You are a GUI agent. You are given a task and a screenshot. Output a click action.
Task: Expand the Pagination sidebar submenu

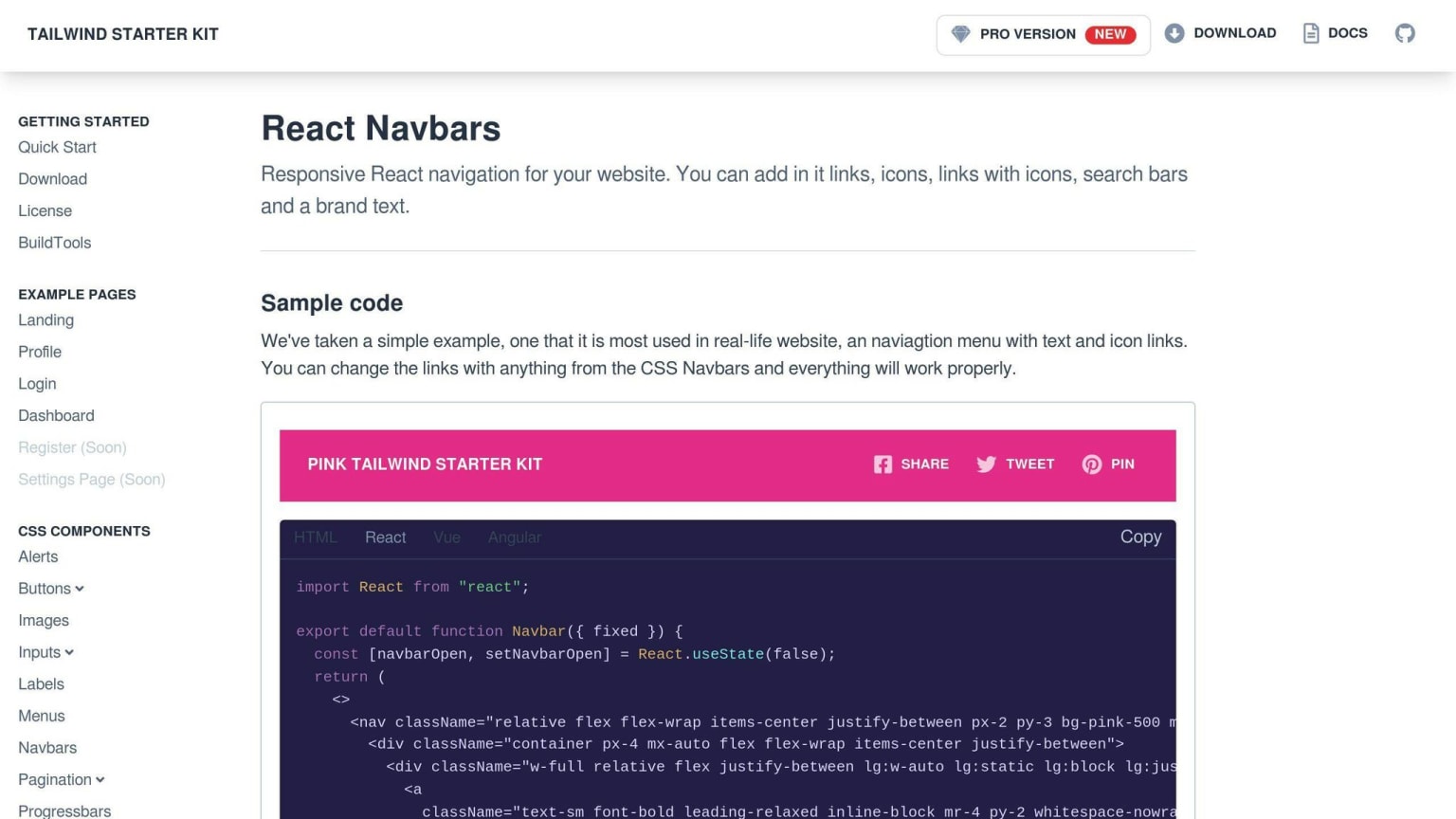62,779
